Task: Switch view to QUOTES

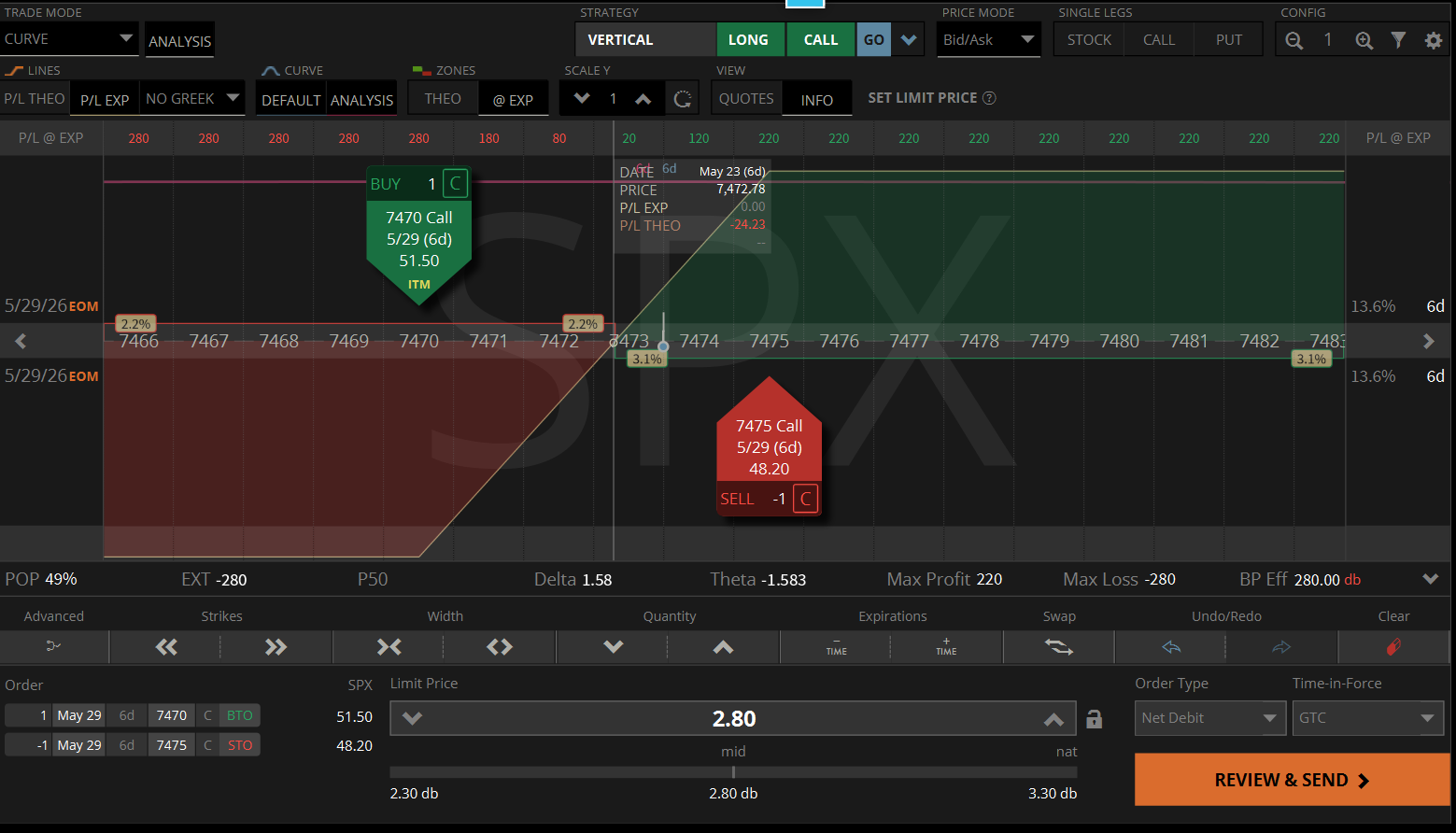Action: click(x=746, y=99)
